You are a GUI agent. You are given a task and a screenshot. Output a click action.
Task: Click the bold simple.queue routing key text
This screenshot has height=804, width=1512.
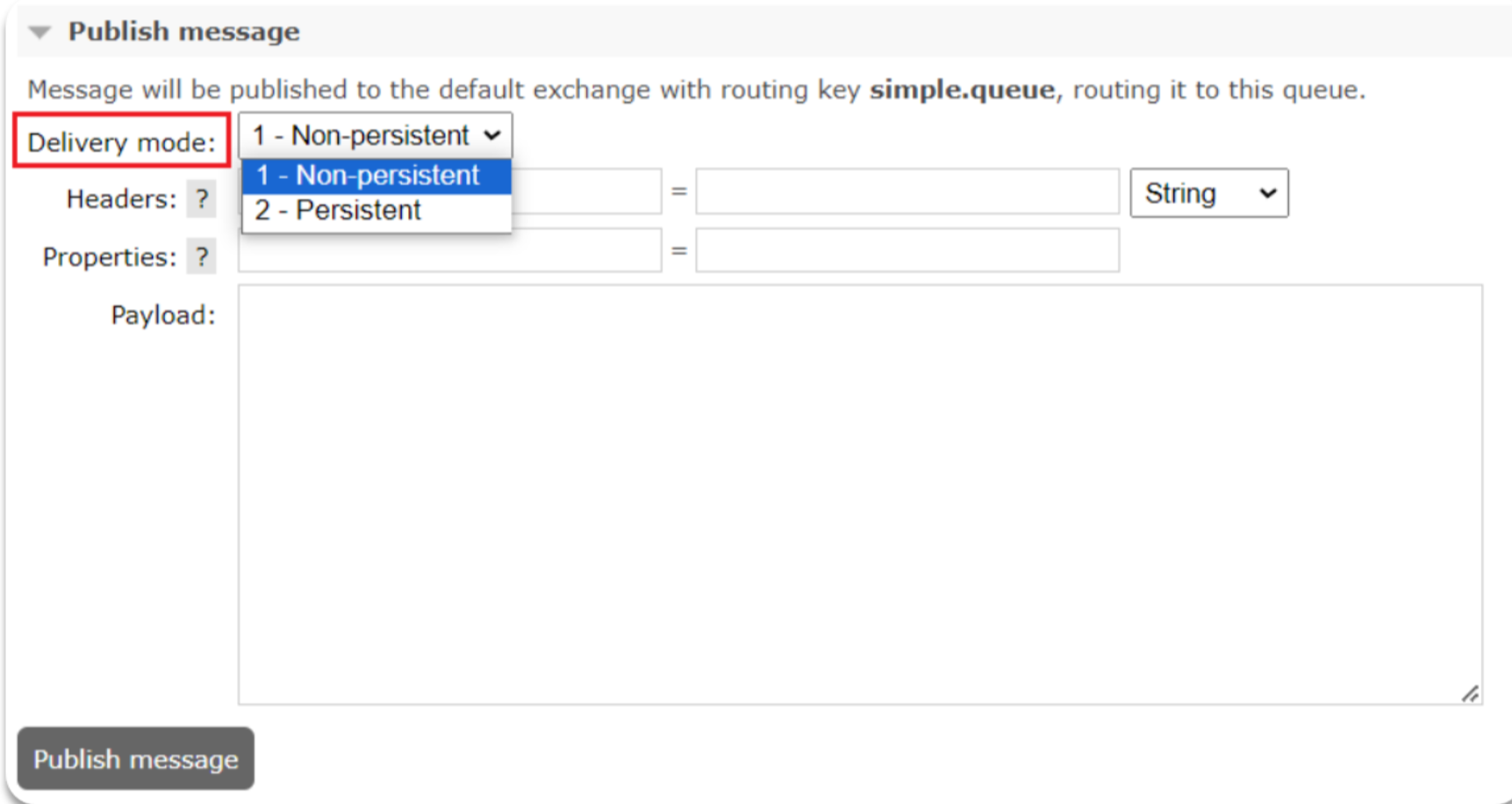[x=962, y=90]
